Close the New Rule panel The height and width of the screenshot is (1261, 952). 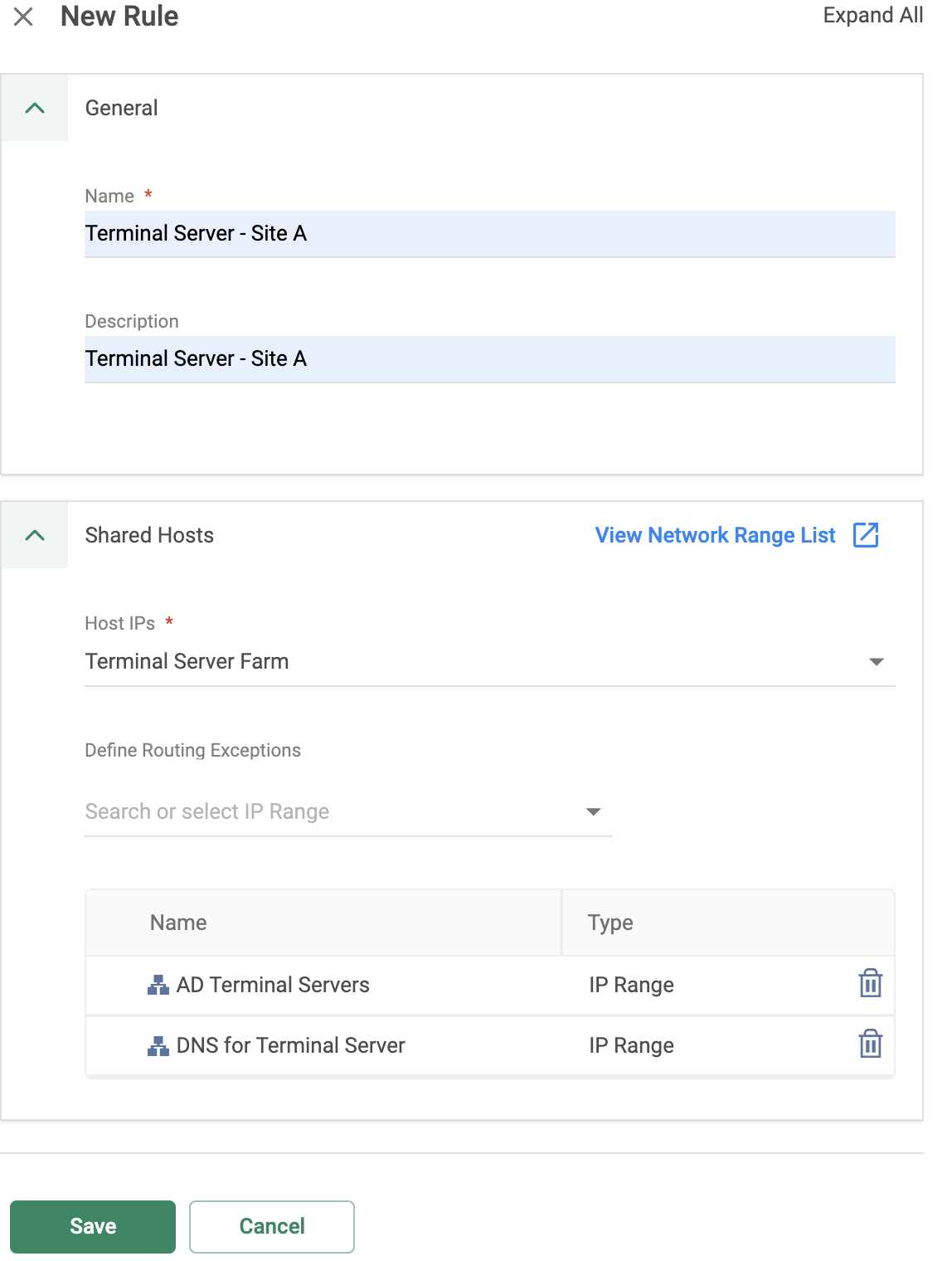(x=23, y=17)
